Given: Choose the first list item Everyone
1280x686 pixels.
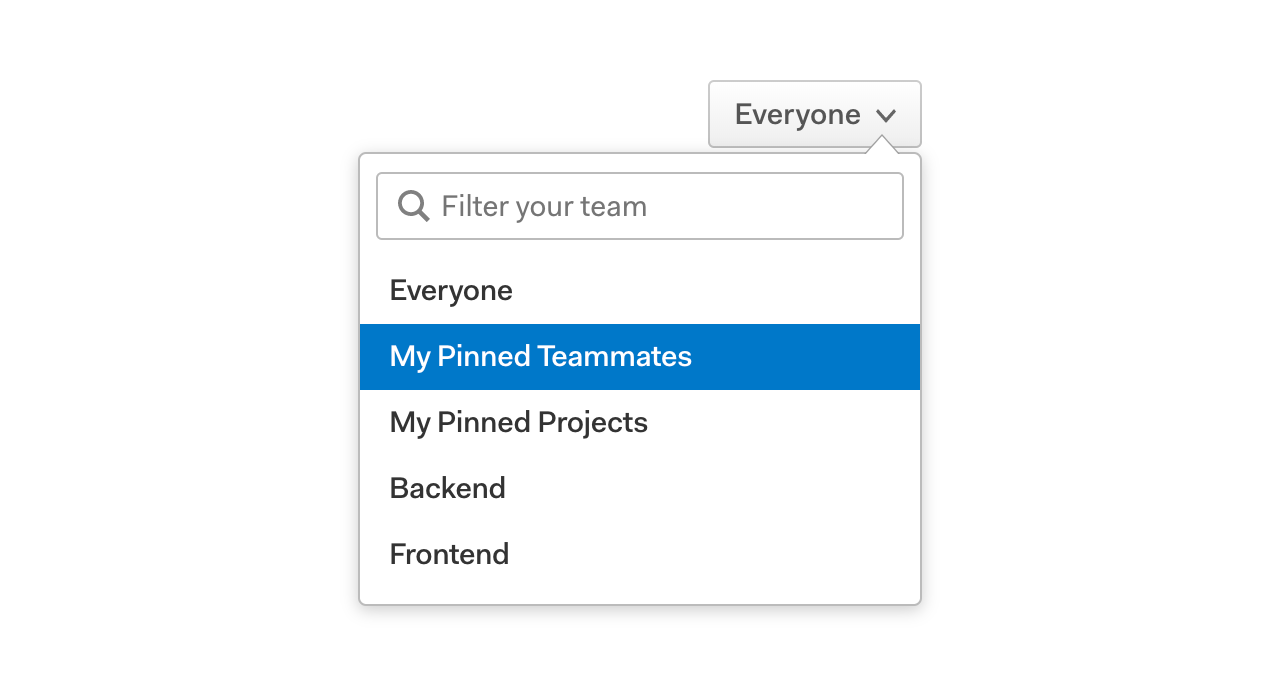Looking at the screenshot, I should [640, 291].
